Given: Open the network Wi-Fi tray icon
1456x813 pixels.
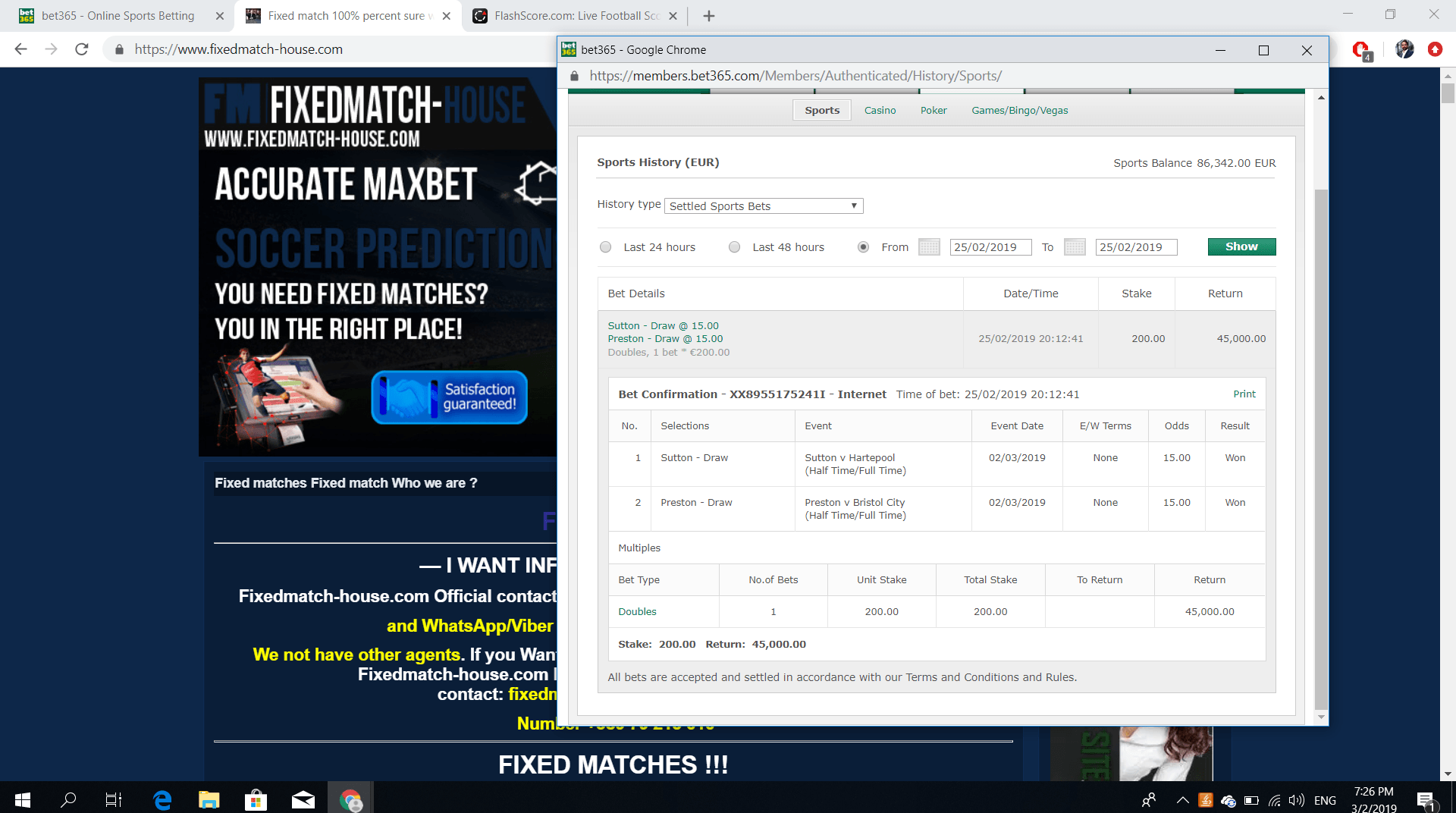Looking at the screenshot, I should [x=1274, y=800].
